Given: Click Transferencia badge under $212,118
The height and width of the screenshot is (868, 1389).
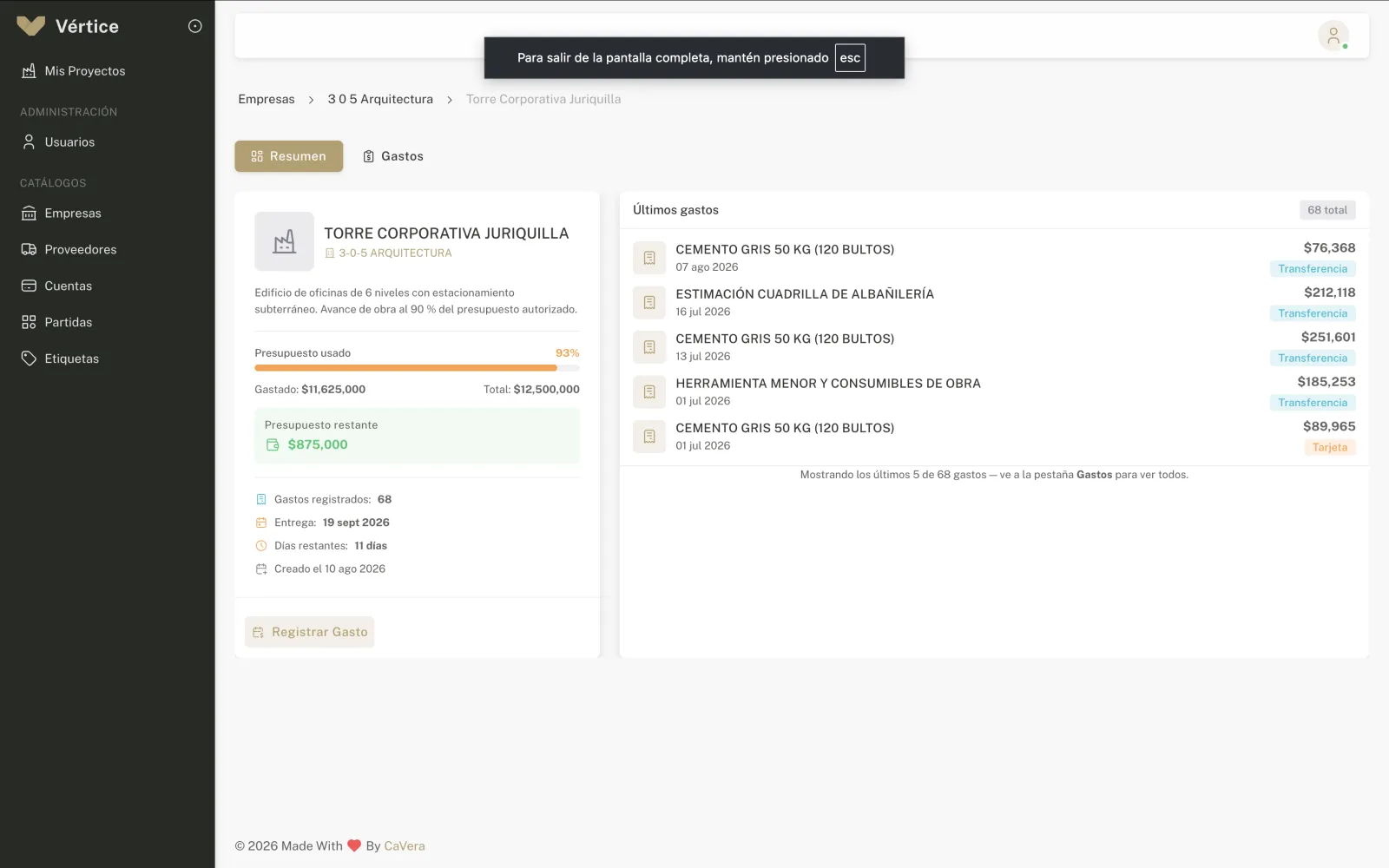Looking at the screenshot, I should tap(1313, 313).
